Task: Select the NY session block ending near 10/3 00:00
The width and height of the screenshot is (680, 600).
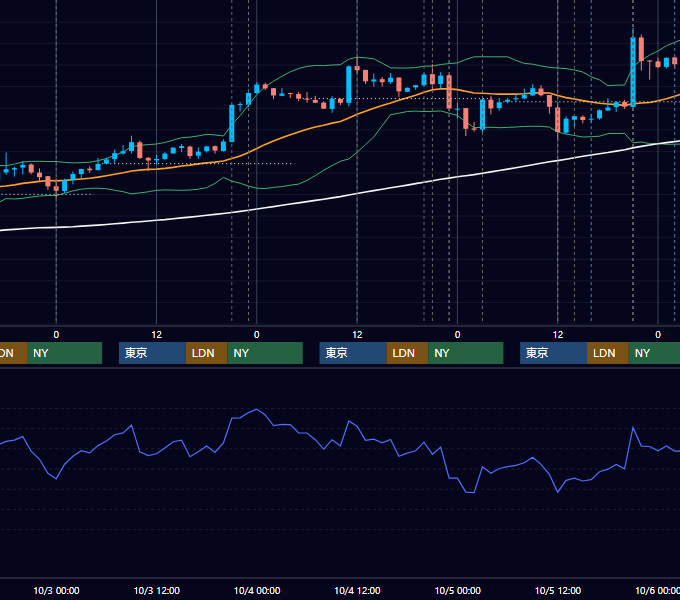Action: click(x=64, y=353)
